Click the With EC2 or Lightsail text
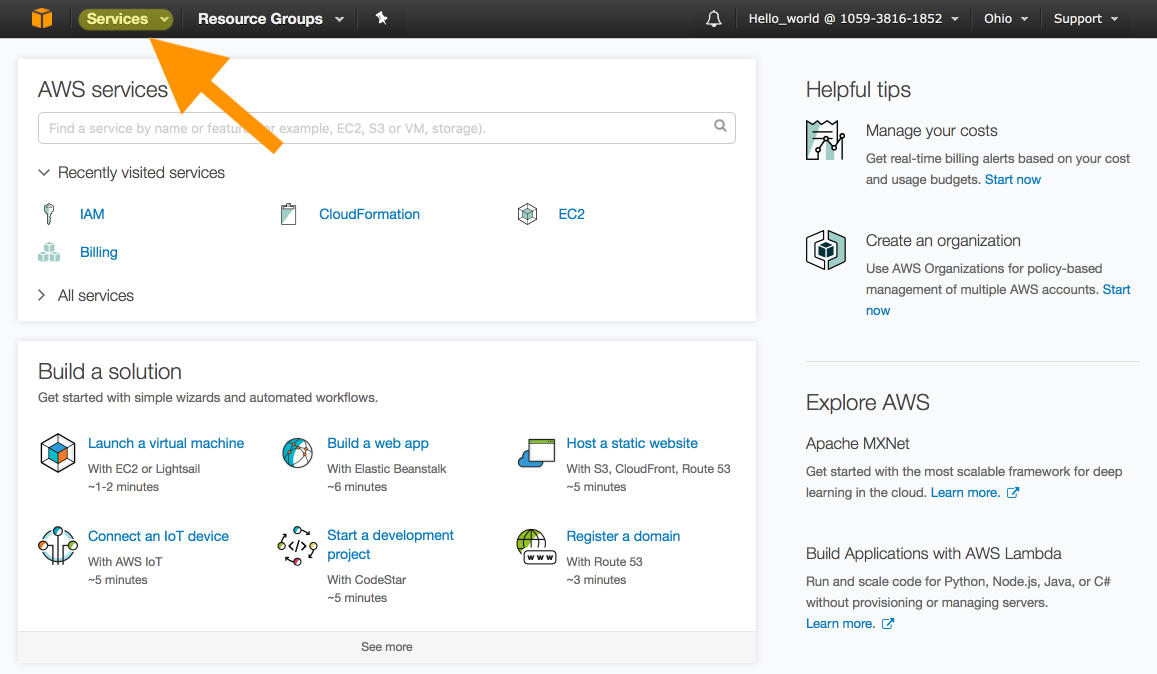Viewport: 1157px width, 674px height. tap(144, 469)
